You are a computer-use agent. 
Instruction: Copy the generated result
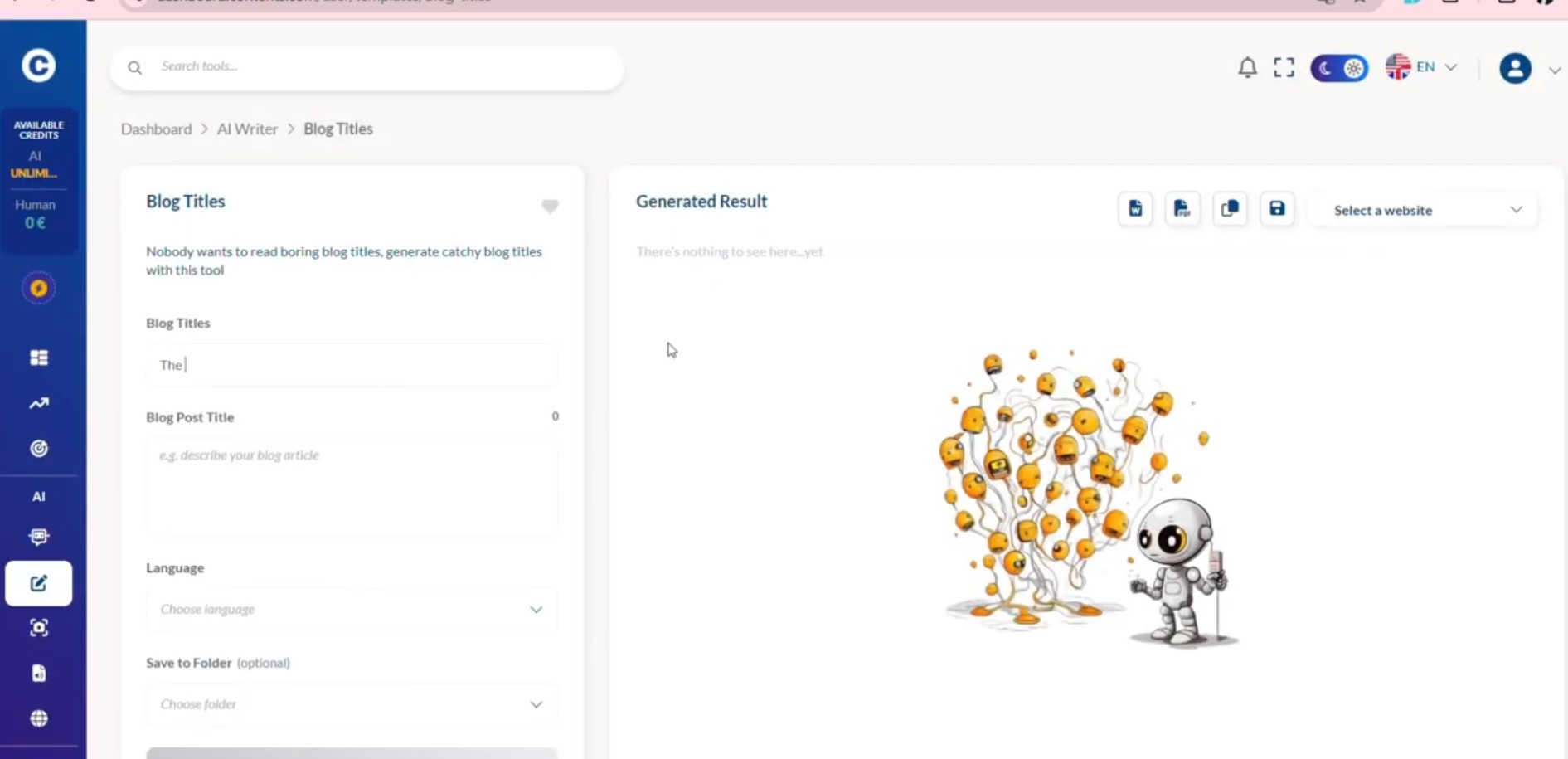[x=1230, y=208]
